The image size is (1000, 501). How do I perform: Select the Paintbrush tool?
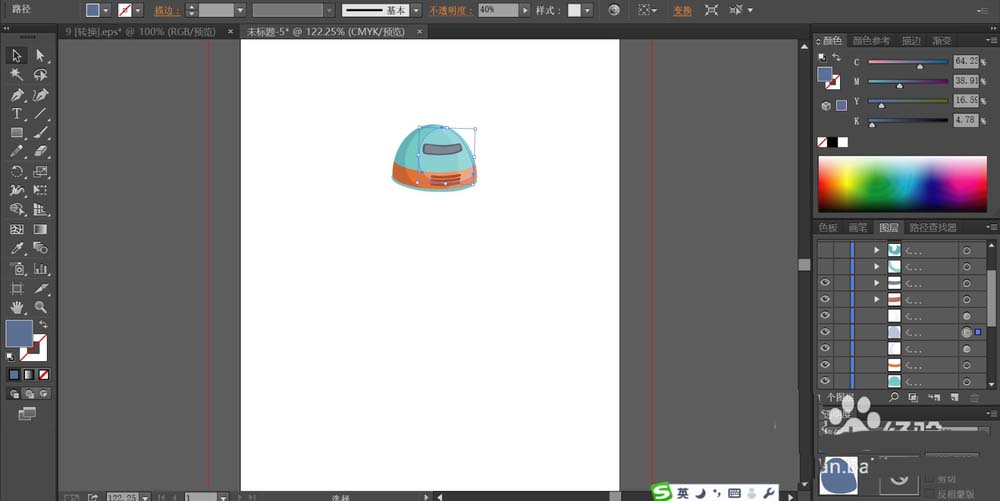click(40, 133)
